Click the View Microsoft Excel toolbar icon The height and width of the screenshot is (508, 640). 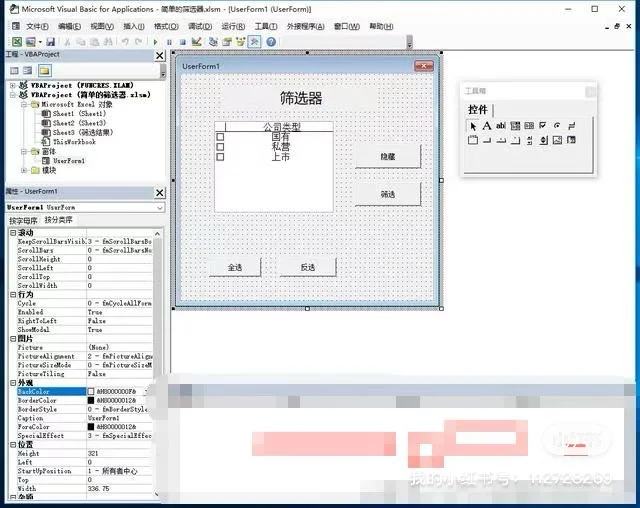(x=17, y=42)
